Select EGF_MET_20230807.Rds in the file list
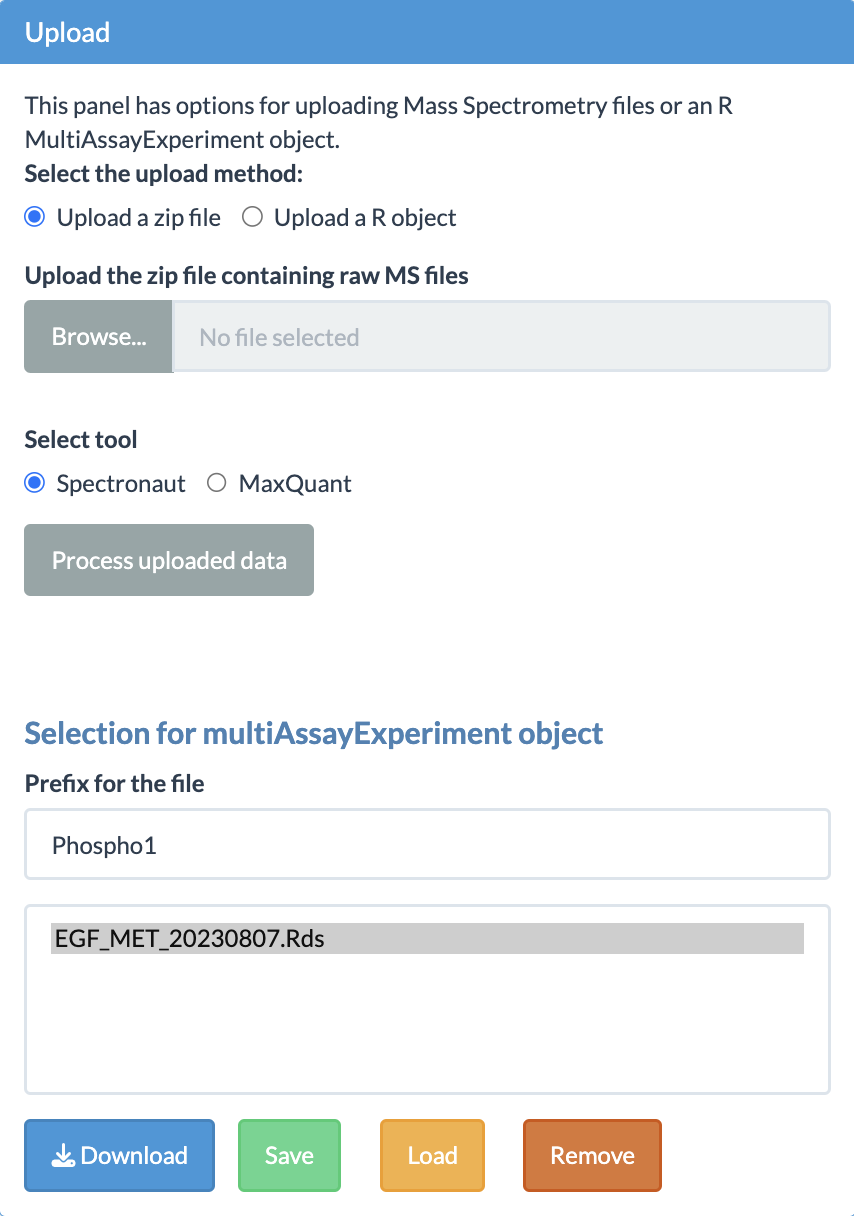Viewport: 854px width, 1216px height. (427, 939)
